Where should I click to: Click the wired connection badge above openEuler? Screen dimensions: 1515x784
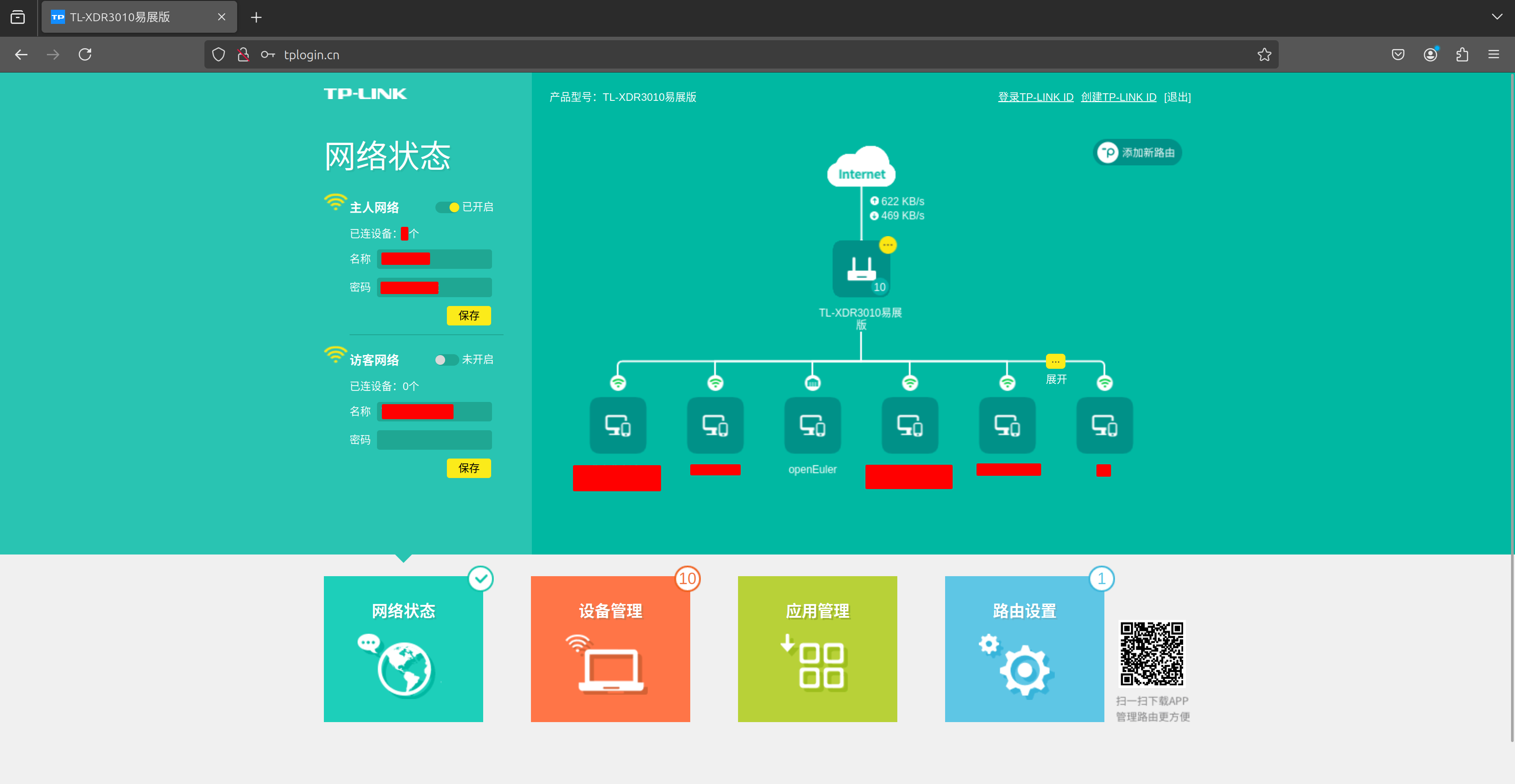(812, 383)
